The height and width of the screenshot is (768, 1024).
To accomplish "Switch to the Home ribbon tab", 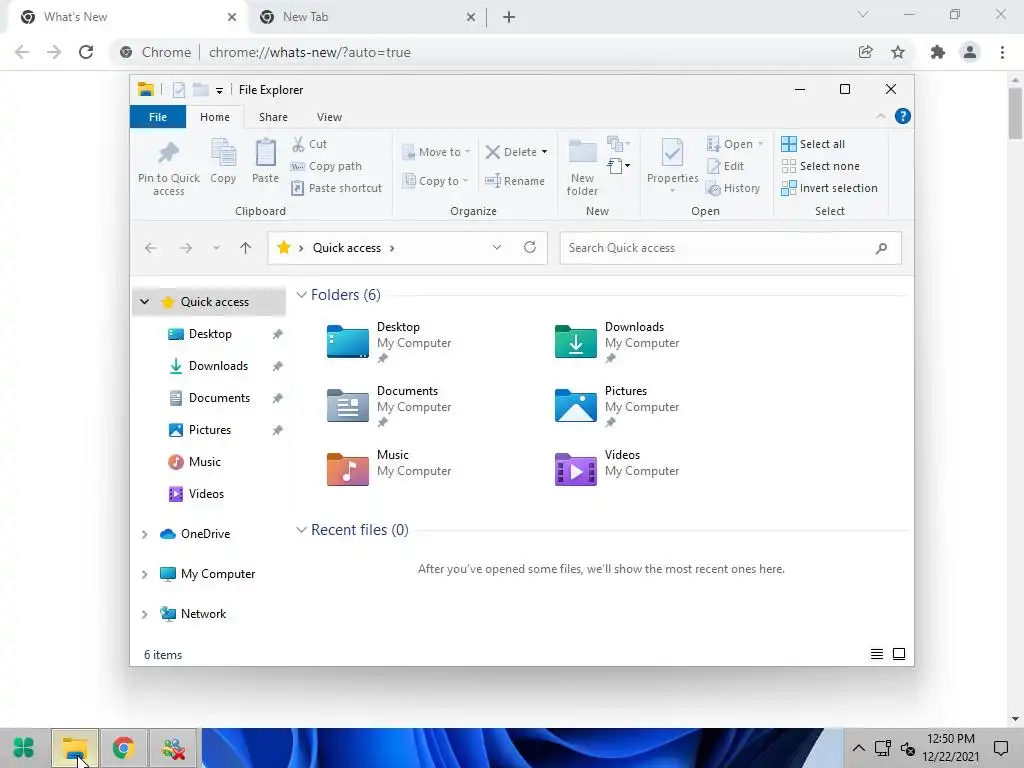I will point(215,117).
